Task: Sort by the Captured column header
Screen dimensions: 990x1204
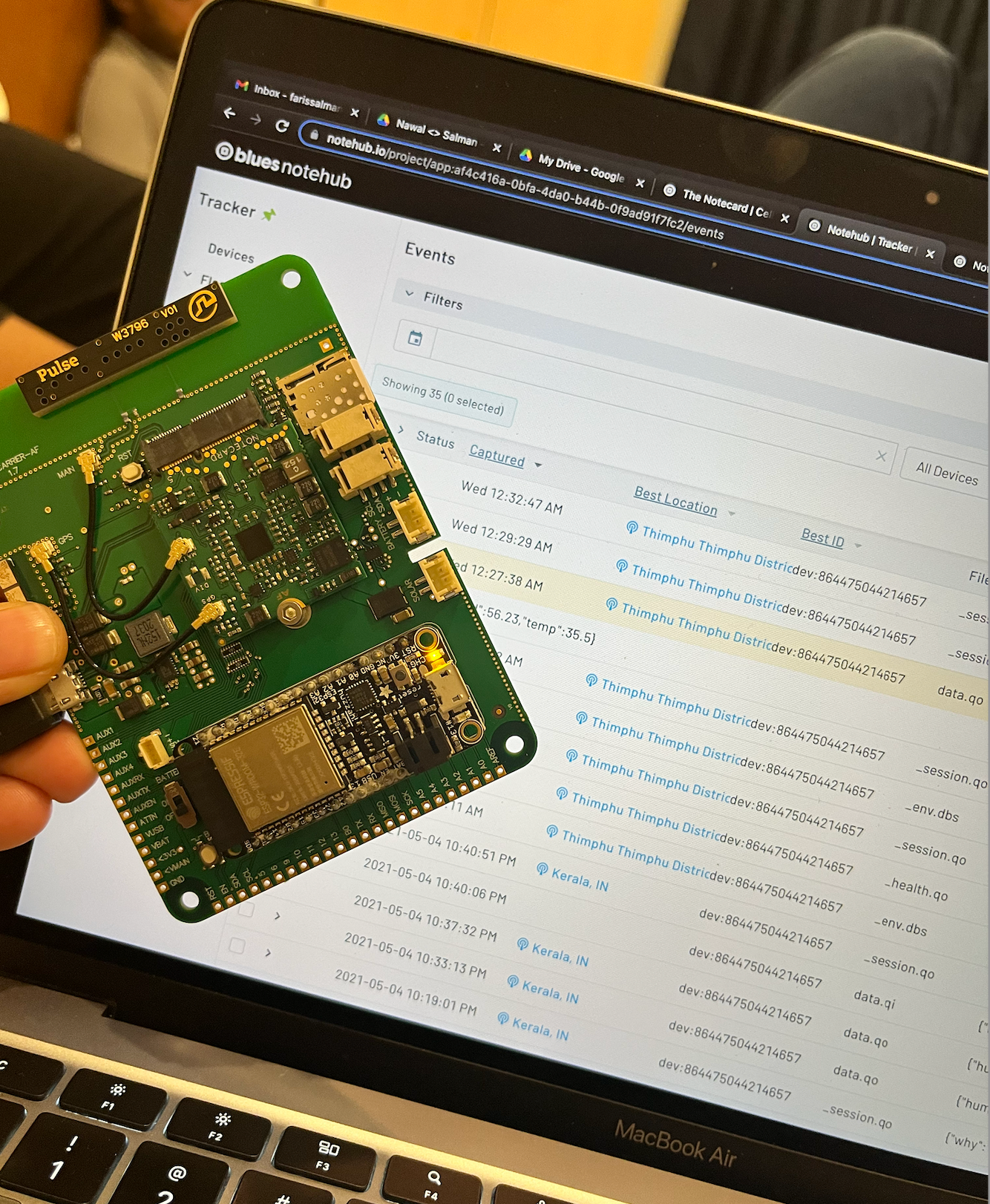Action: tap(496, 456)
